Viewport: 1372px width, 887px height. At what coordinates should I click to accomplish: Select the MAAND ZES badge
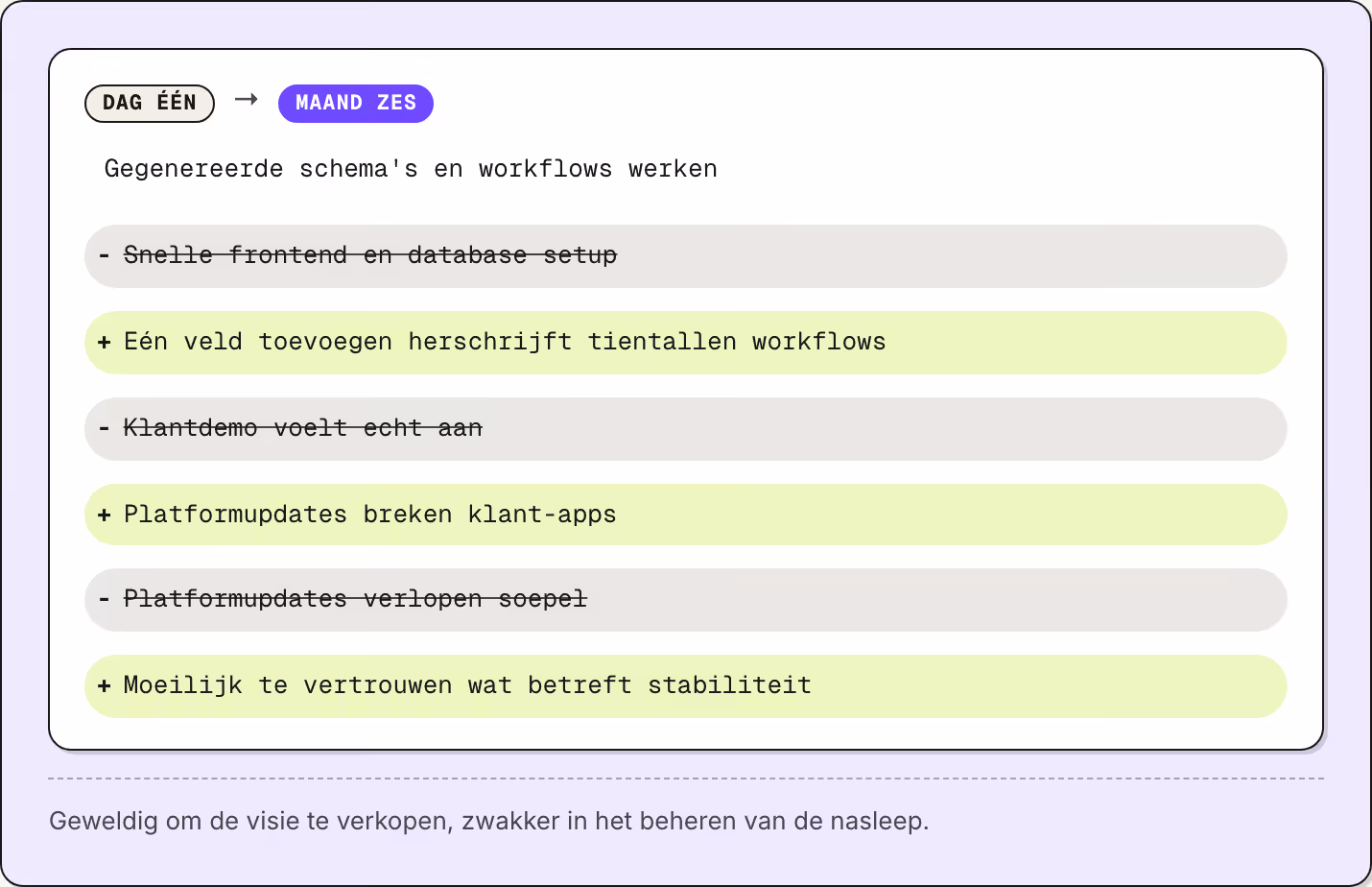click(356, 104)
